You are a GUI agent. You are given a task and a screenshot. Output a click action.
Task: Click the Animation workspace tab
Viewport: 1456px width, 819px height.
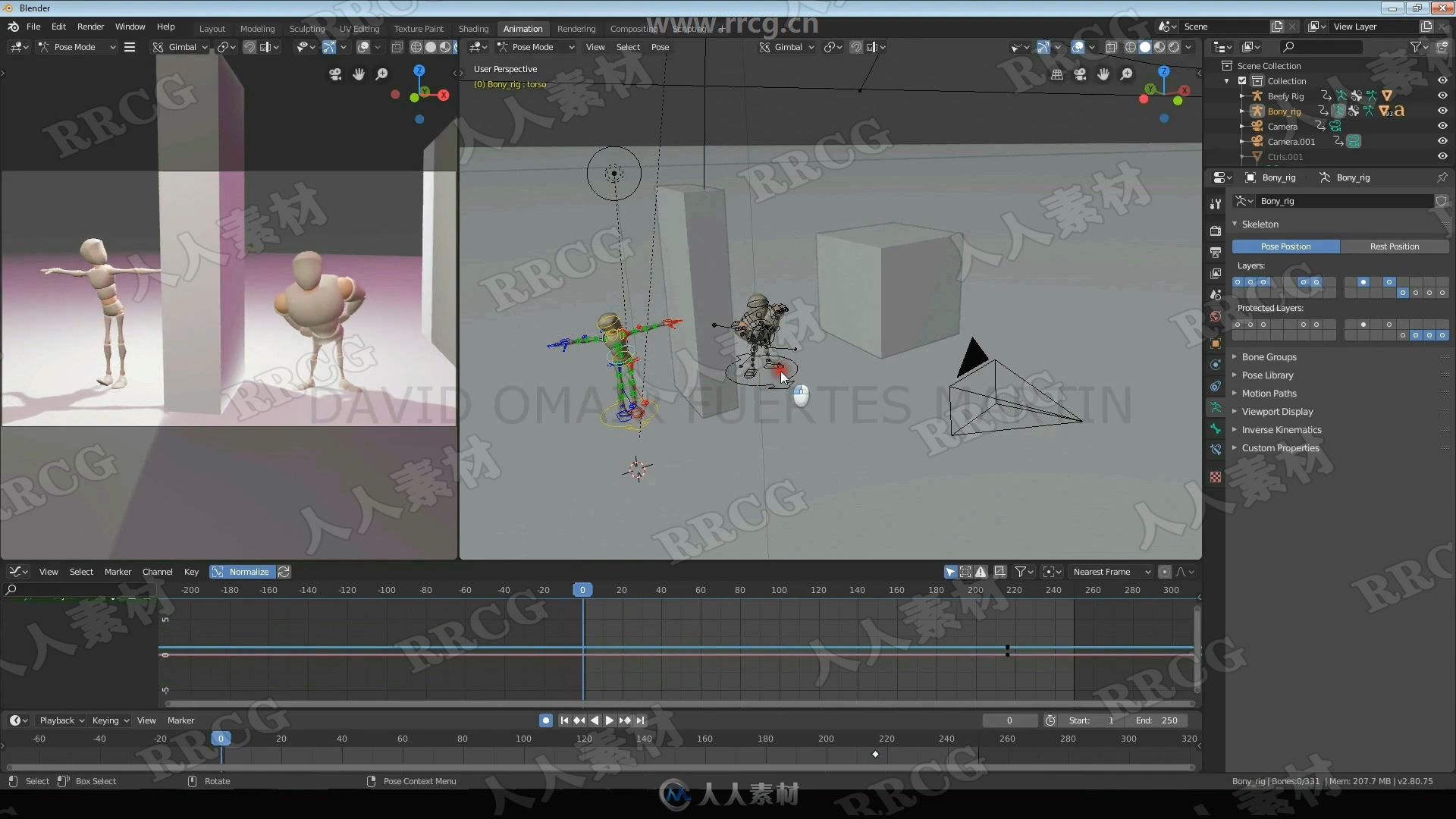(522, 27)
